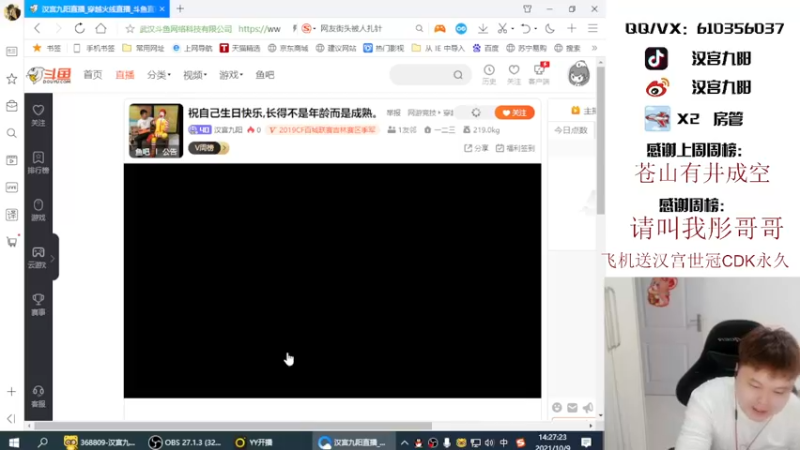Viewport: 800px width, 450px height.
Task: Open the game controller toolbar icon
Action: 439,29
